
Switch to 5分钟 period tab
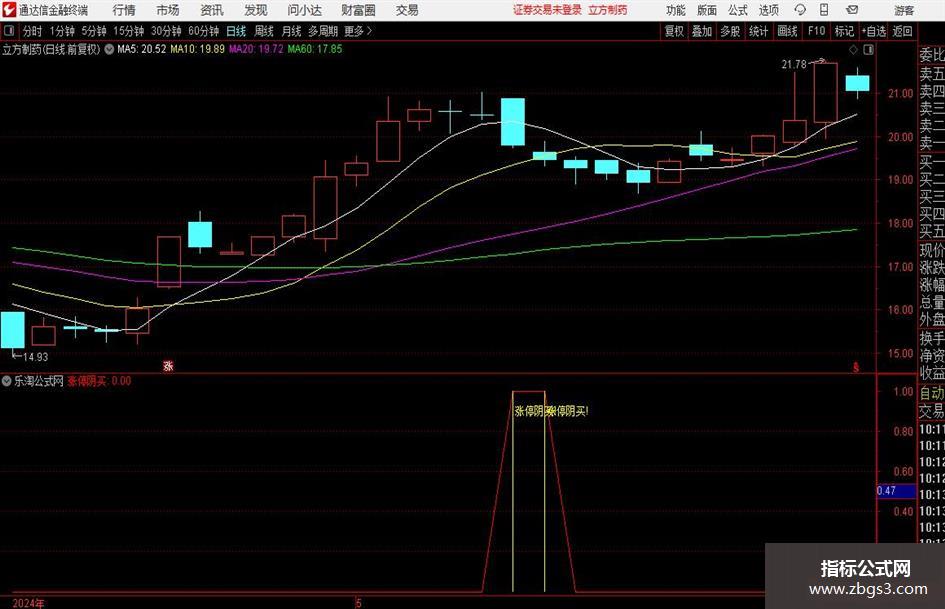(94, 31)
